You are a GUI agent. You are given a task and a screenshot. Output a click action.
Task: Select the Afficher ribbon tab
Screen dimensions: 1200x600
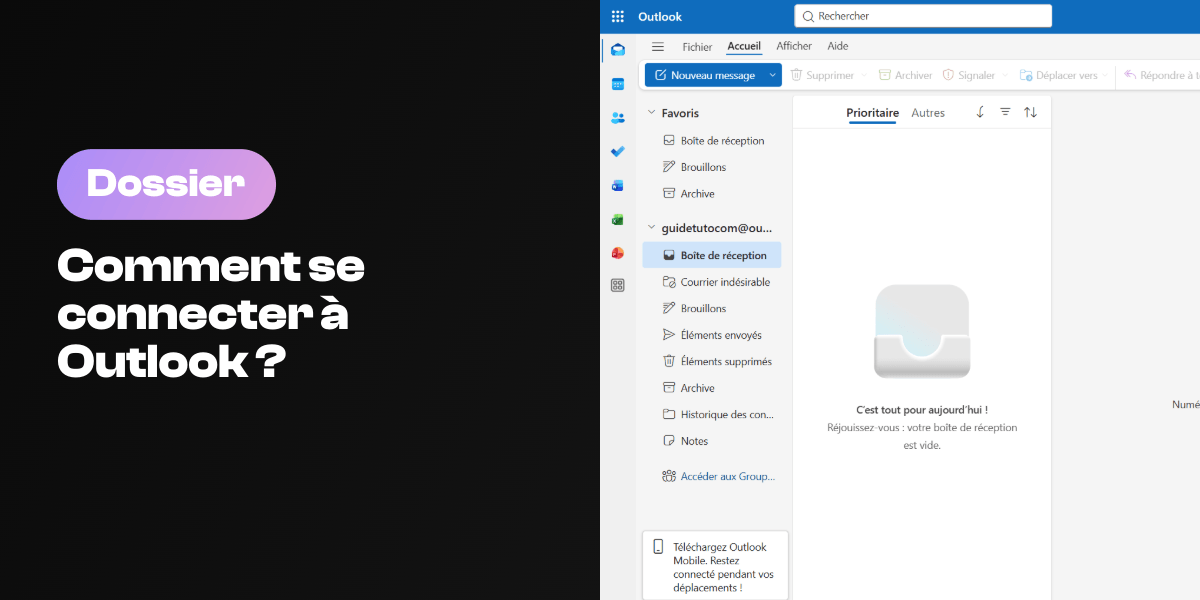pyautogui.click(x=794, y=46)
